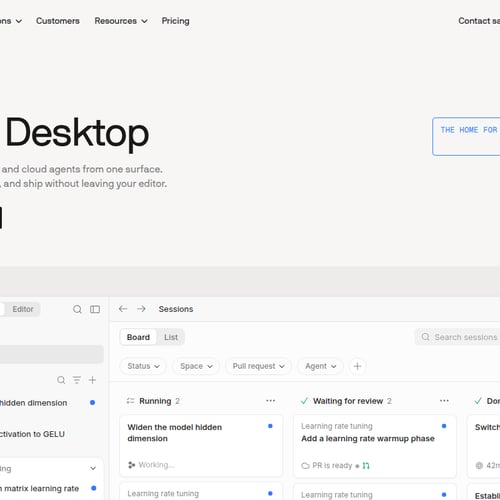Image resolution: width=500 pixels, height=500 pixels.
Task: Click the PR is ready status
Action: (332, 465)
